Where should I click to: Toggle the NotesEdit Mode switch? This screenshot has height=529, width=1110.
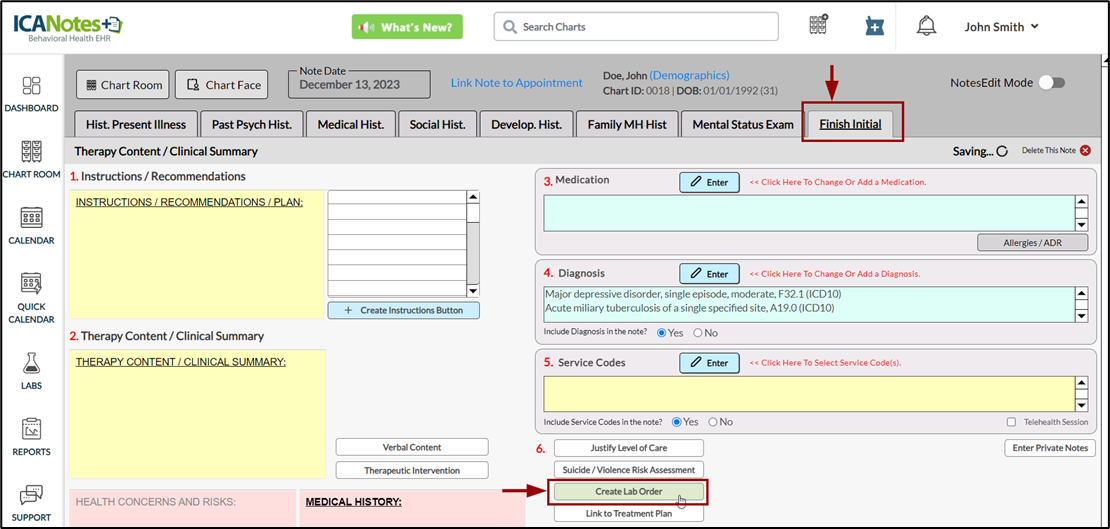(x=1051, y=83)
